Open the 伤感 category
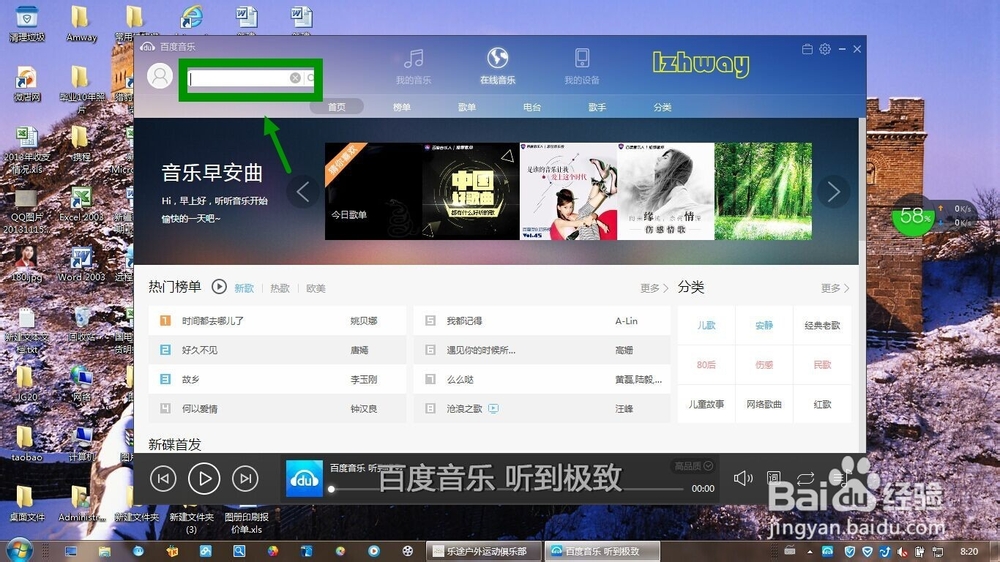The width and height of the screenshot is (1000, 562). coord(764,365)
